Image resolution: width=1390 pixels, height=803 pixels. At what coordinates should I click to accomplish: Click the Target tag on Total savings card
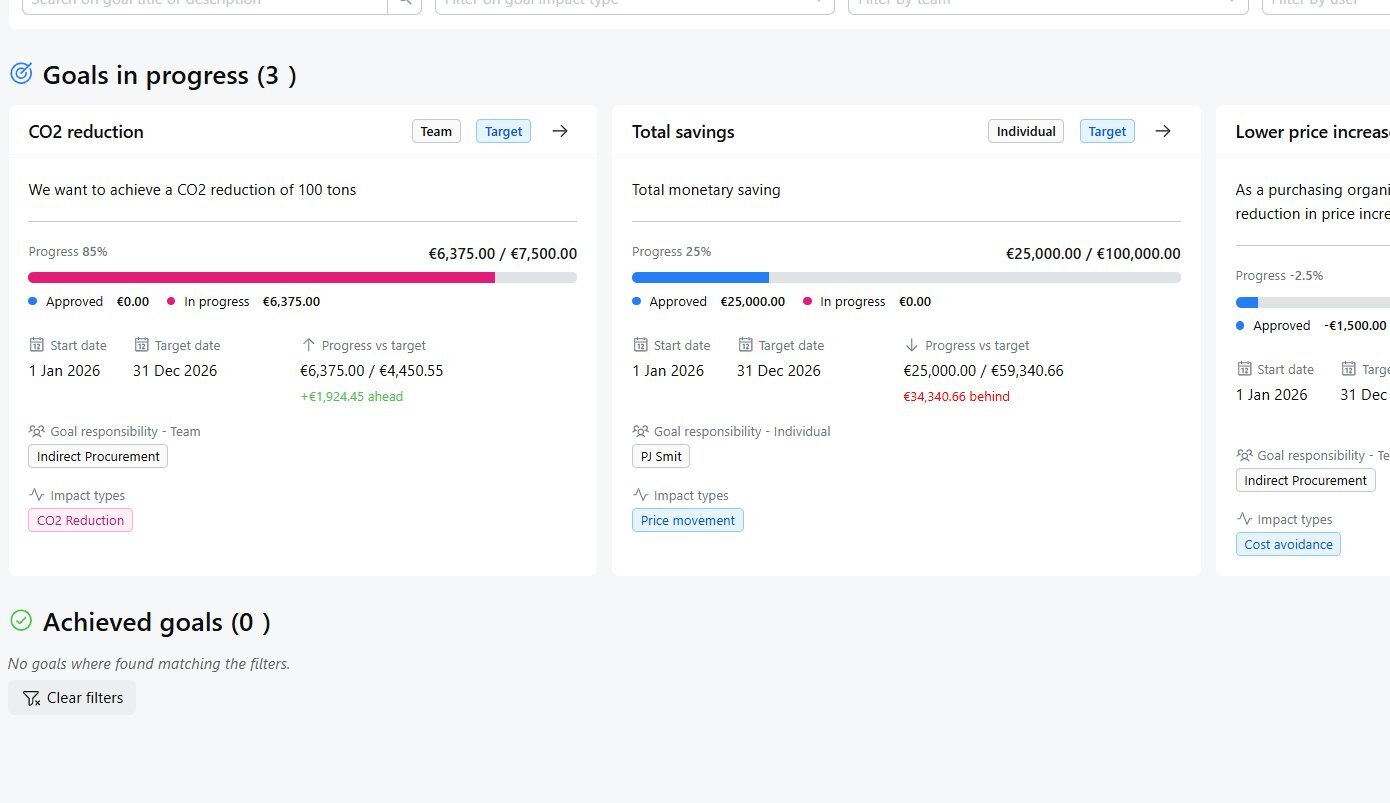pos(1107,131)
